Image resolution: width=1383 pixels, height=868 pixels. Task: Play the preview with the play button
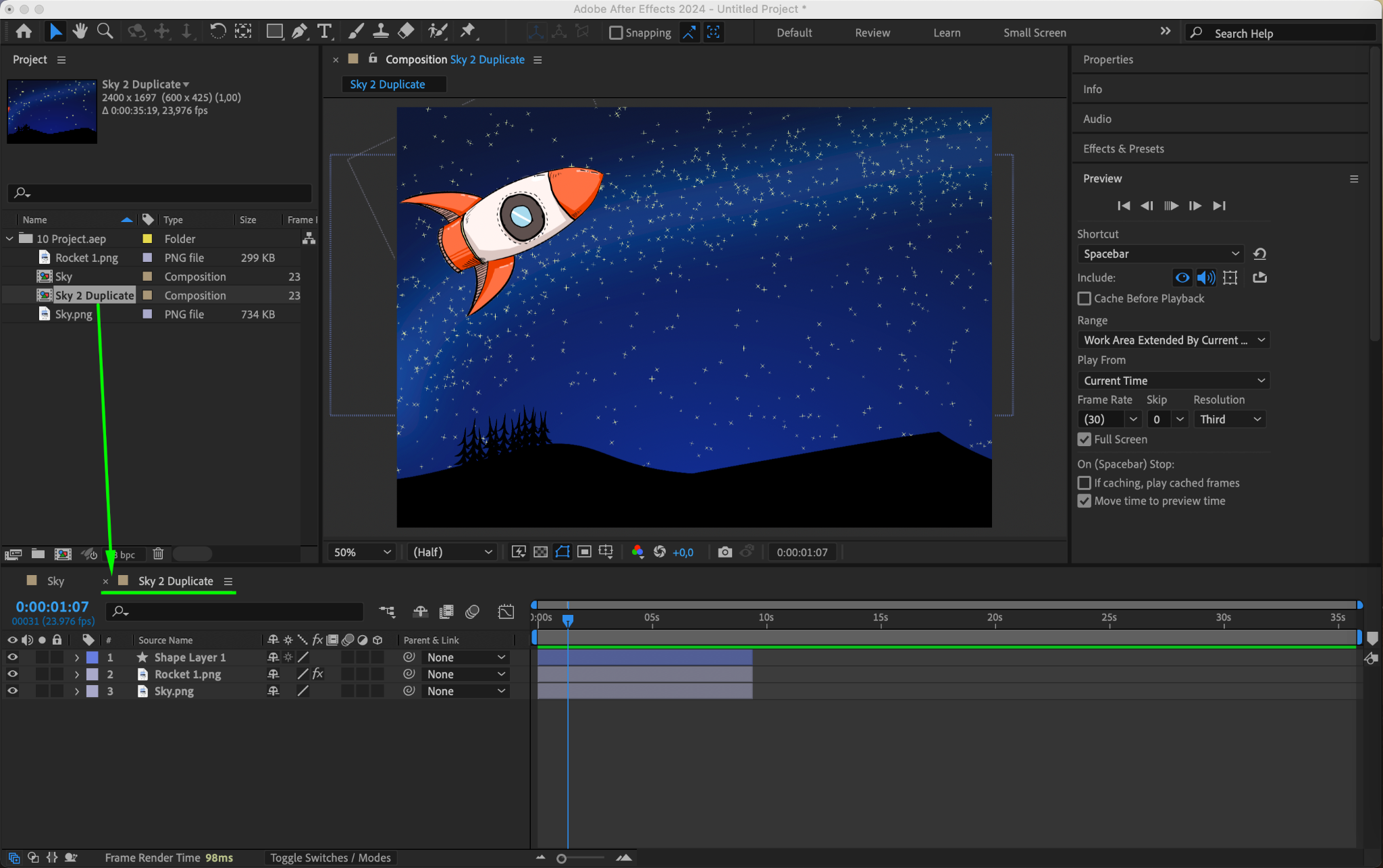[x=1171, y=206]
